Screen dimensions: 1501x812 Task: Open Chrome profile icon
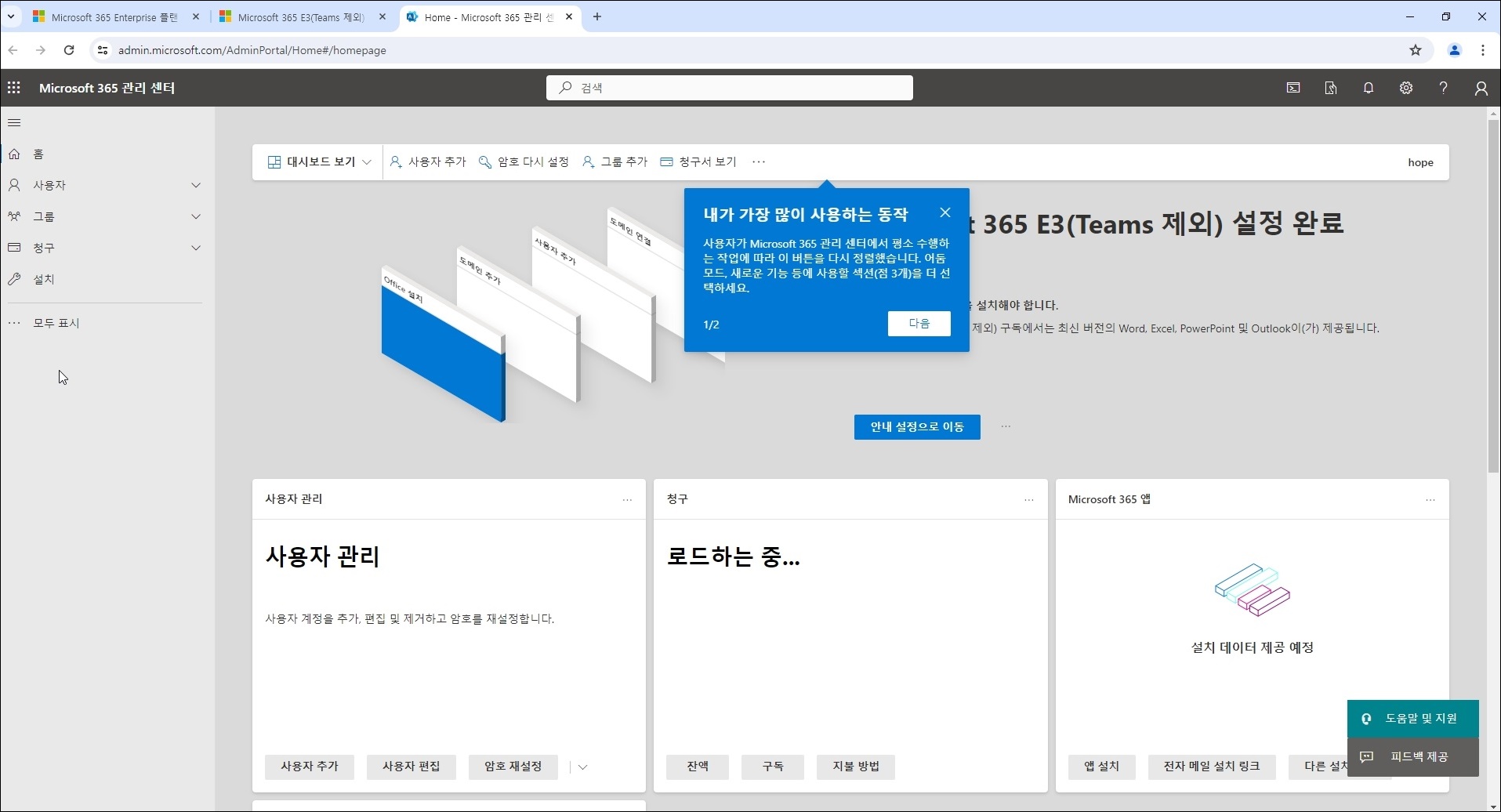(1455, 50)
